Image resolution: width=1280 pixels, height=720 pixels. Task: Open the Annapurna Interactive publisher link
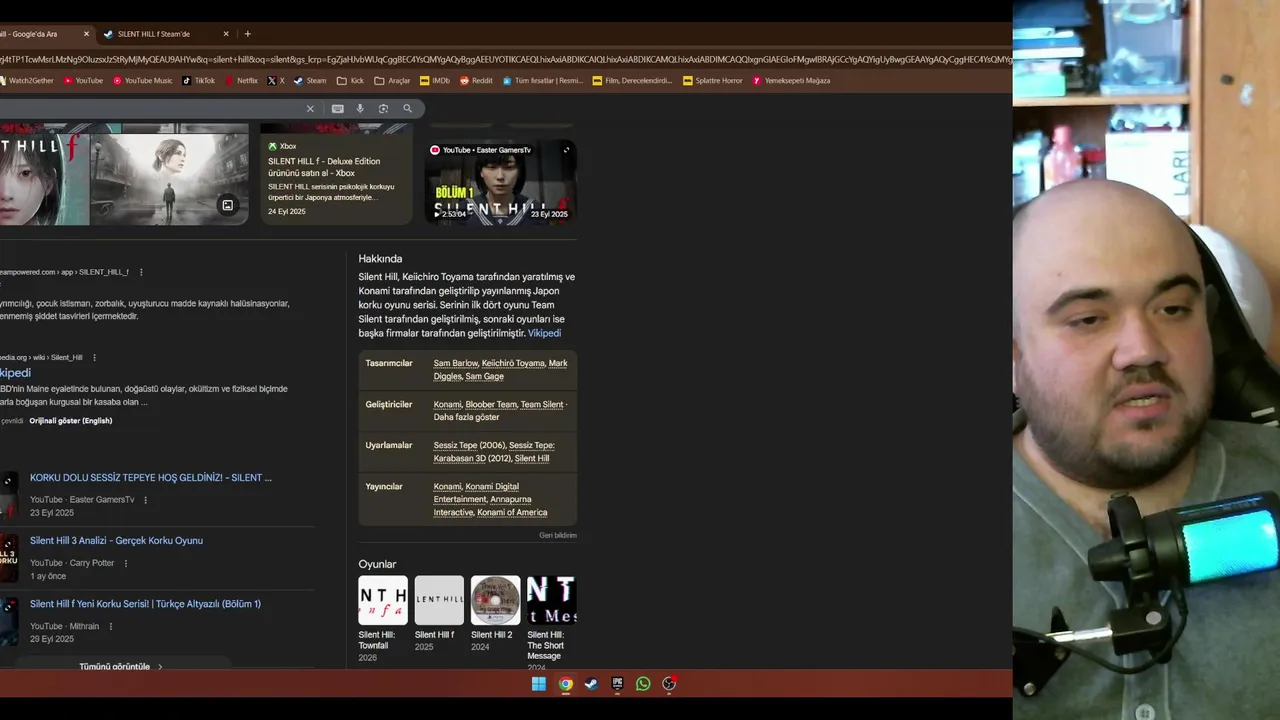click(482, 506)
